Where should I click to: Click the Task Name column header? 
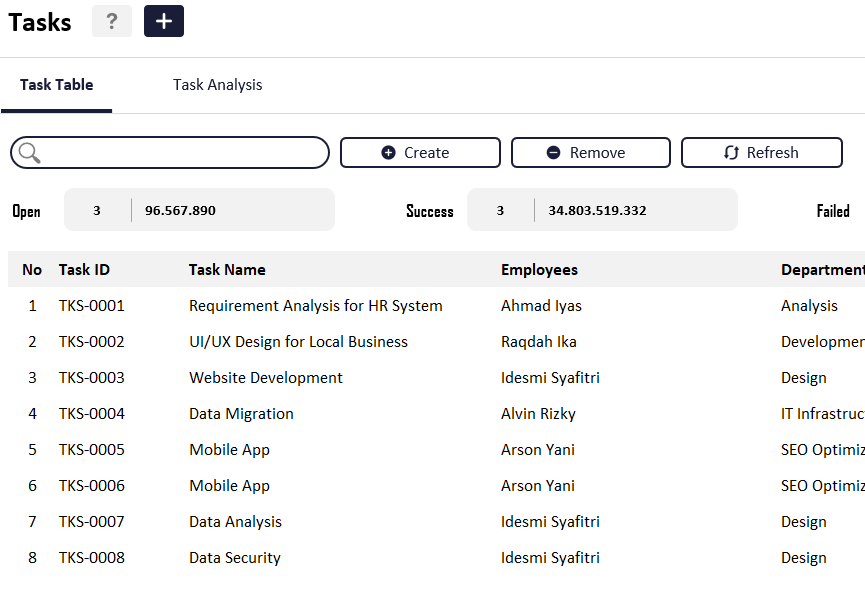click(227, 269)
